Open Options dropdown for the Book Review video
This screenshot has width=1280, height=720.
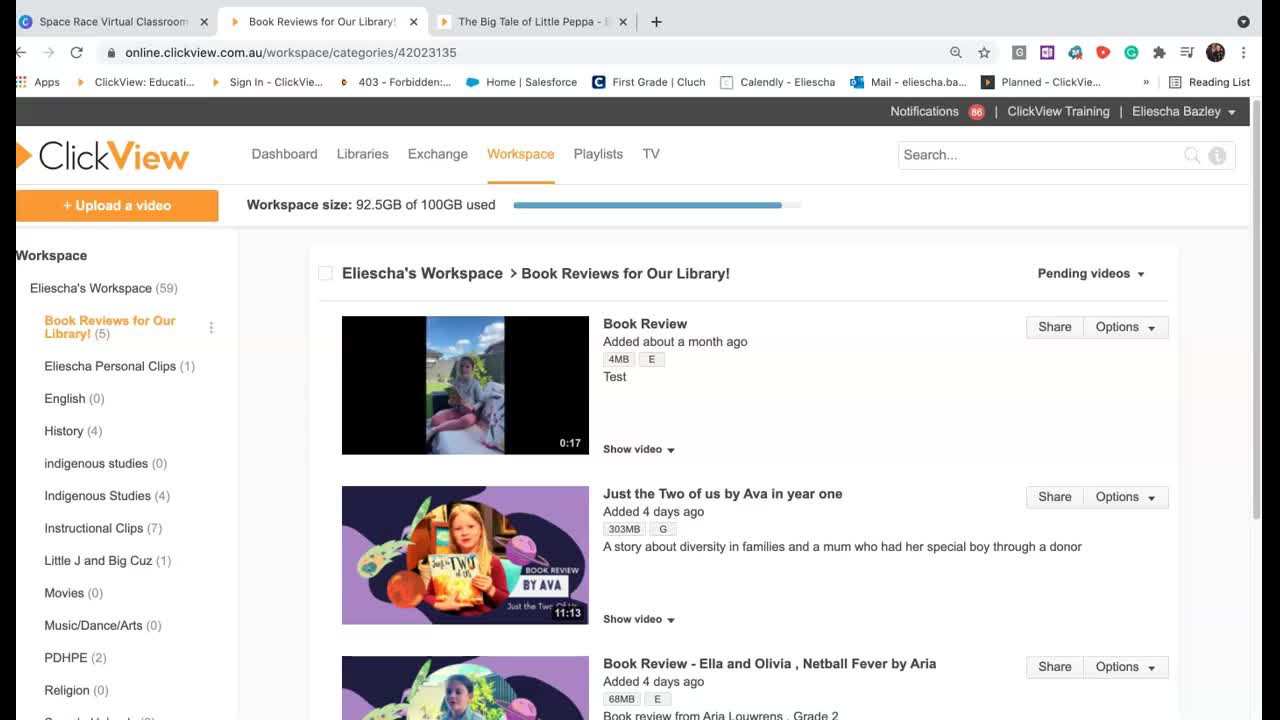1125,327
